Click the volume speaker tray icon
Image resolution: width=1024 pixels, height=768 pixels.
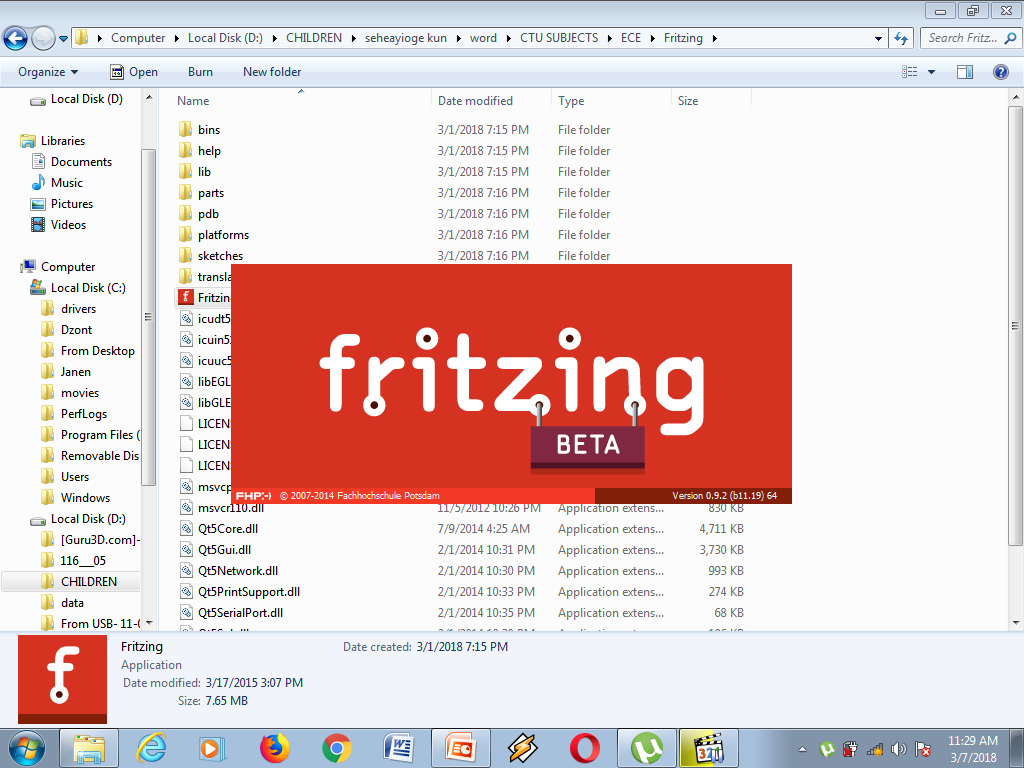click(899, 749)
